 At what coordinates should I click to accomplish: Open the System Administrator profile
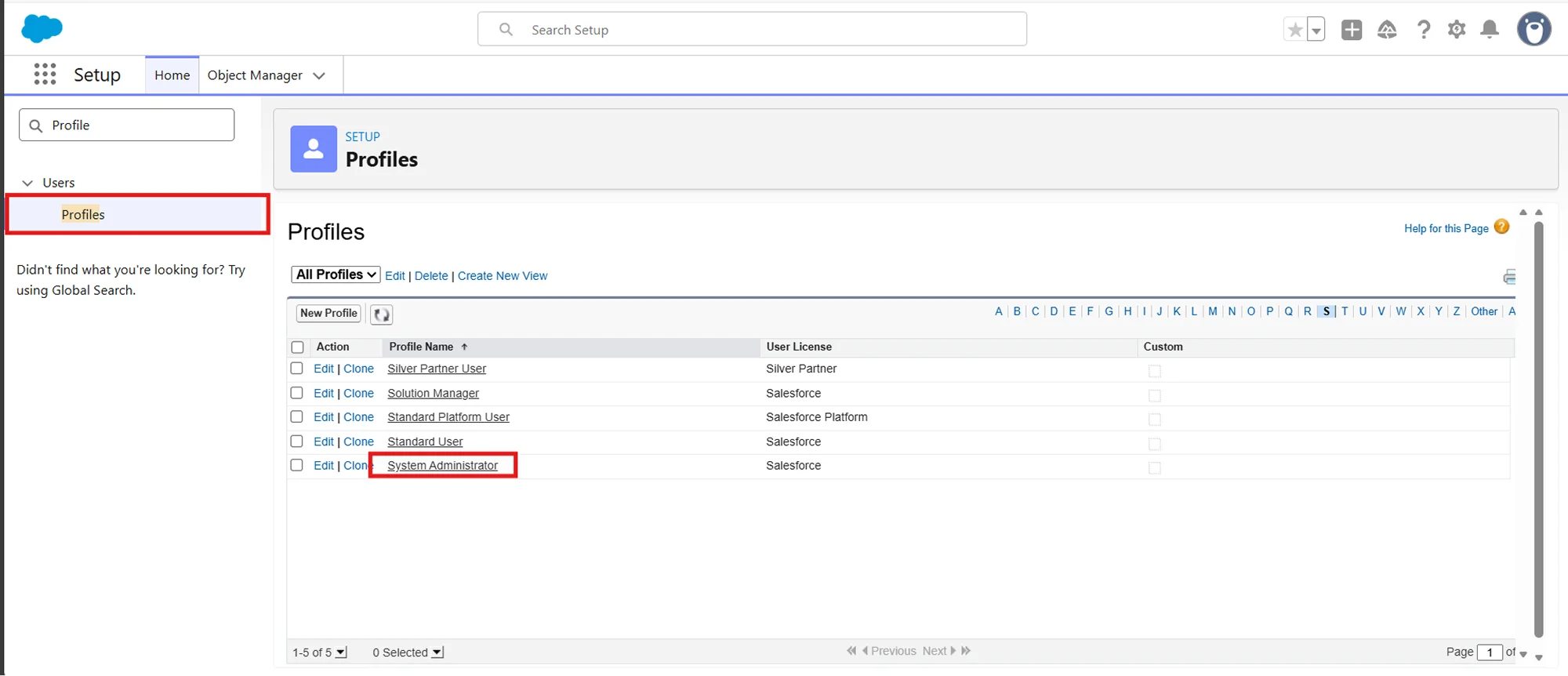(442, 466)
